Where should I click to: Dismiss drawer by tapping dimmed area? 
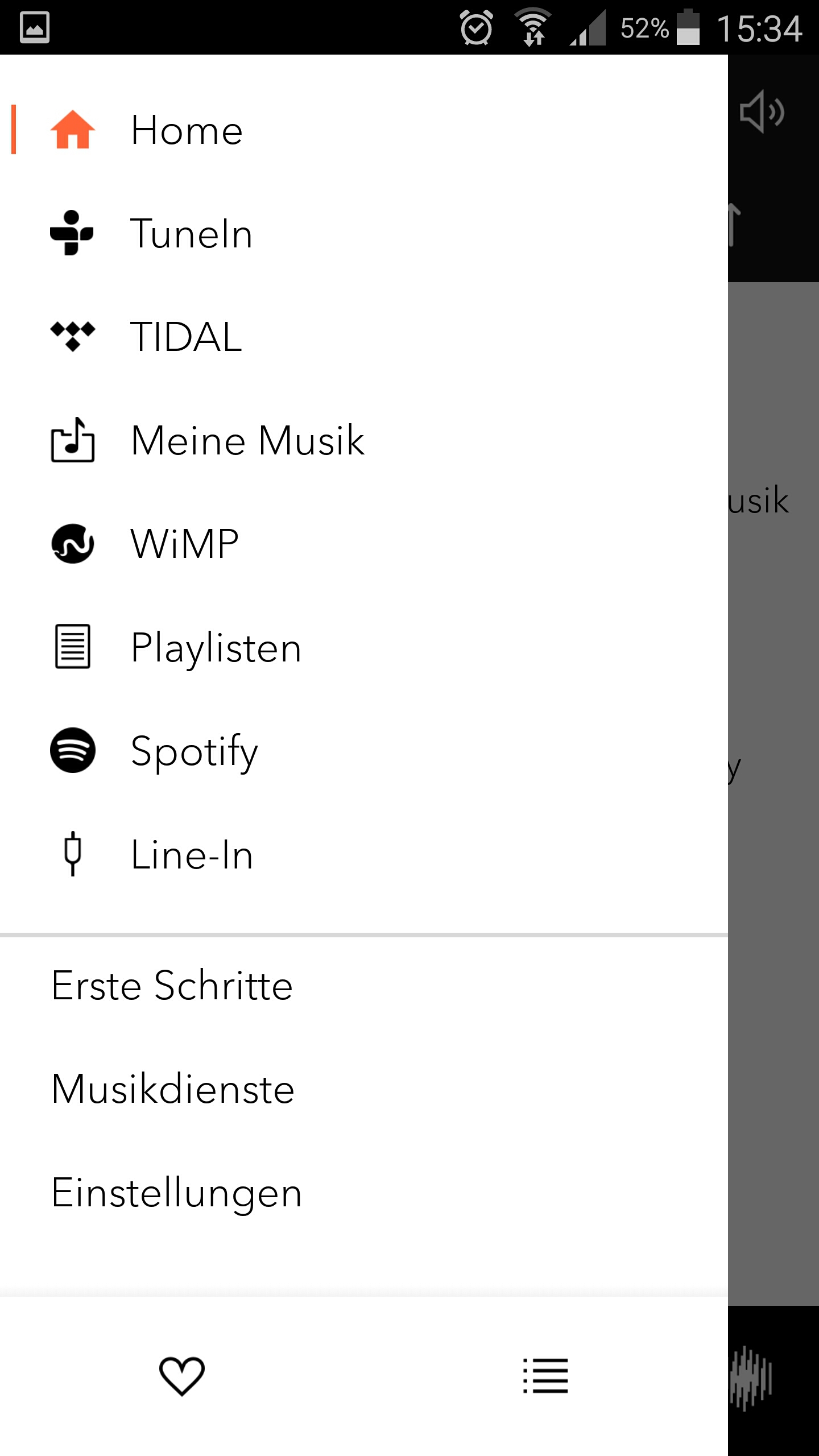pyautogui.click(x=773, y=796)
